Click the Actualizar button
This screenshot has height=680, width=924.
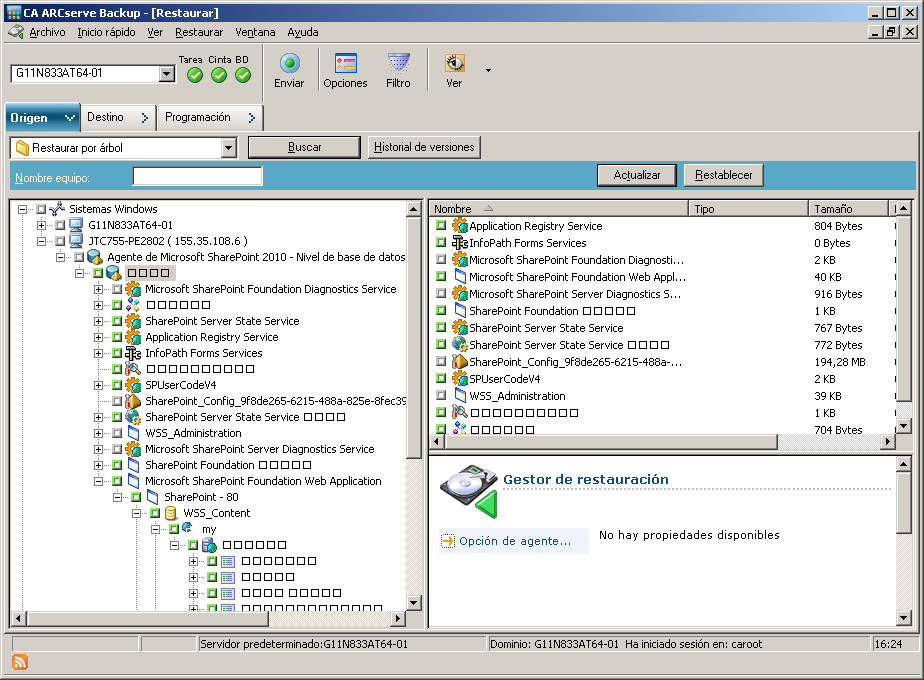pos(637,175)
